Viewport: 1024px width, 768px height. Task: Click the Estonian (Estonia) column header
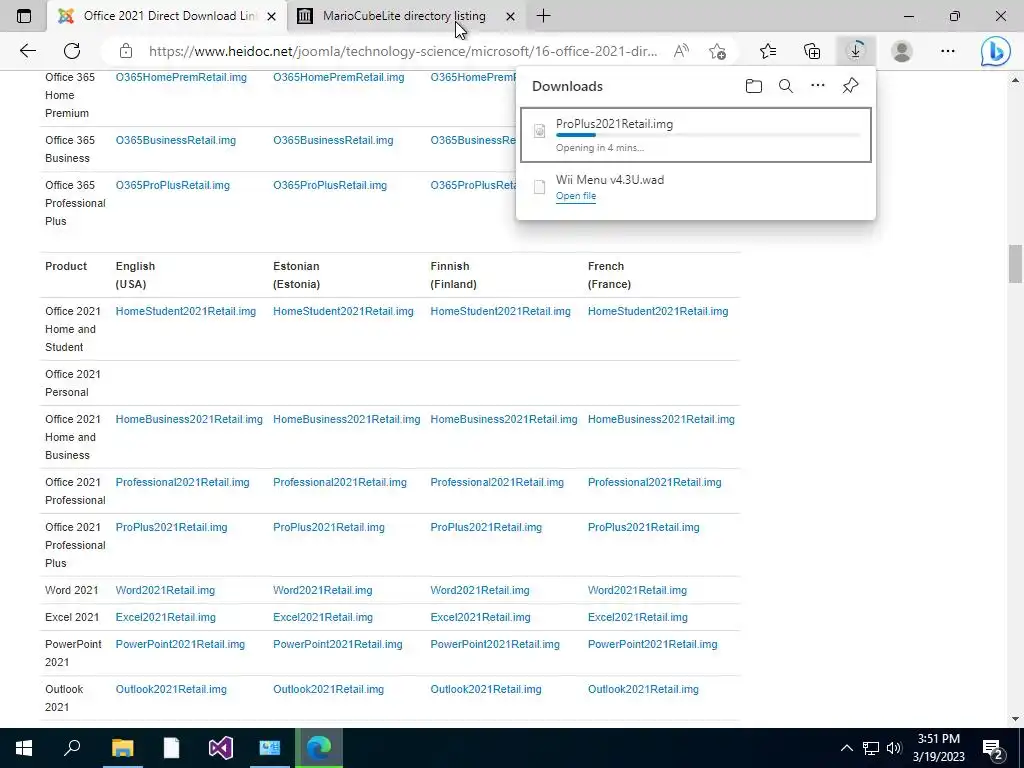[296, 275]
